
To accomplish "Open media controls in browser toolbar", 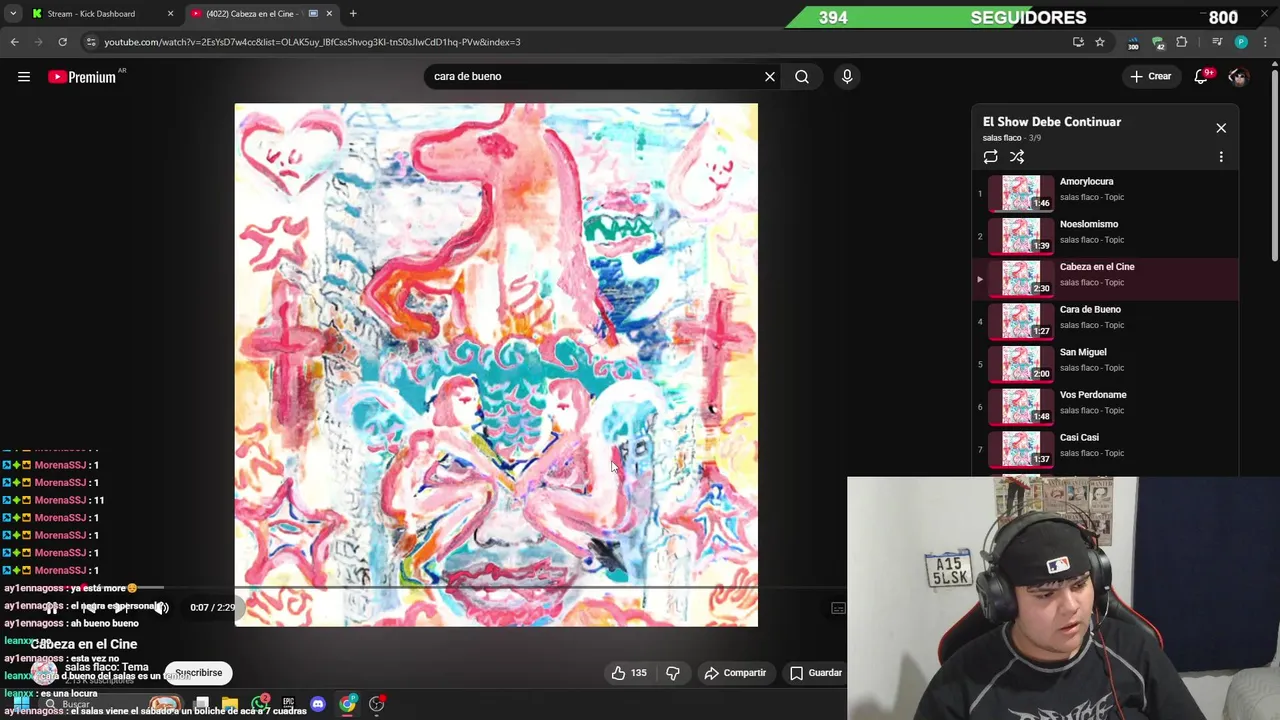I will click(1217, 42).
